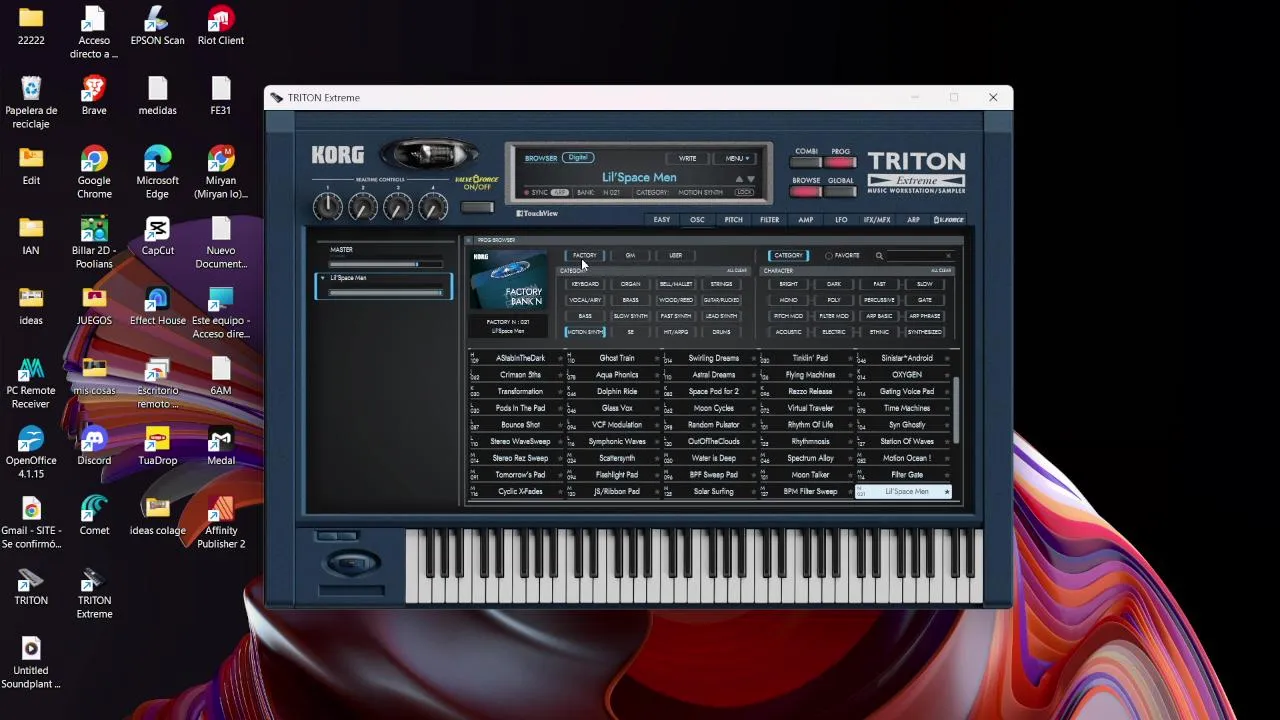This screenshot has width=1280, height=720.
Task: Select the previous program with up arrow
Action: [x=740, y=179]
